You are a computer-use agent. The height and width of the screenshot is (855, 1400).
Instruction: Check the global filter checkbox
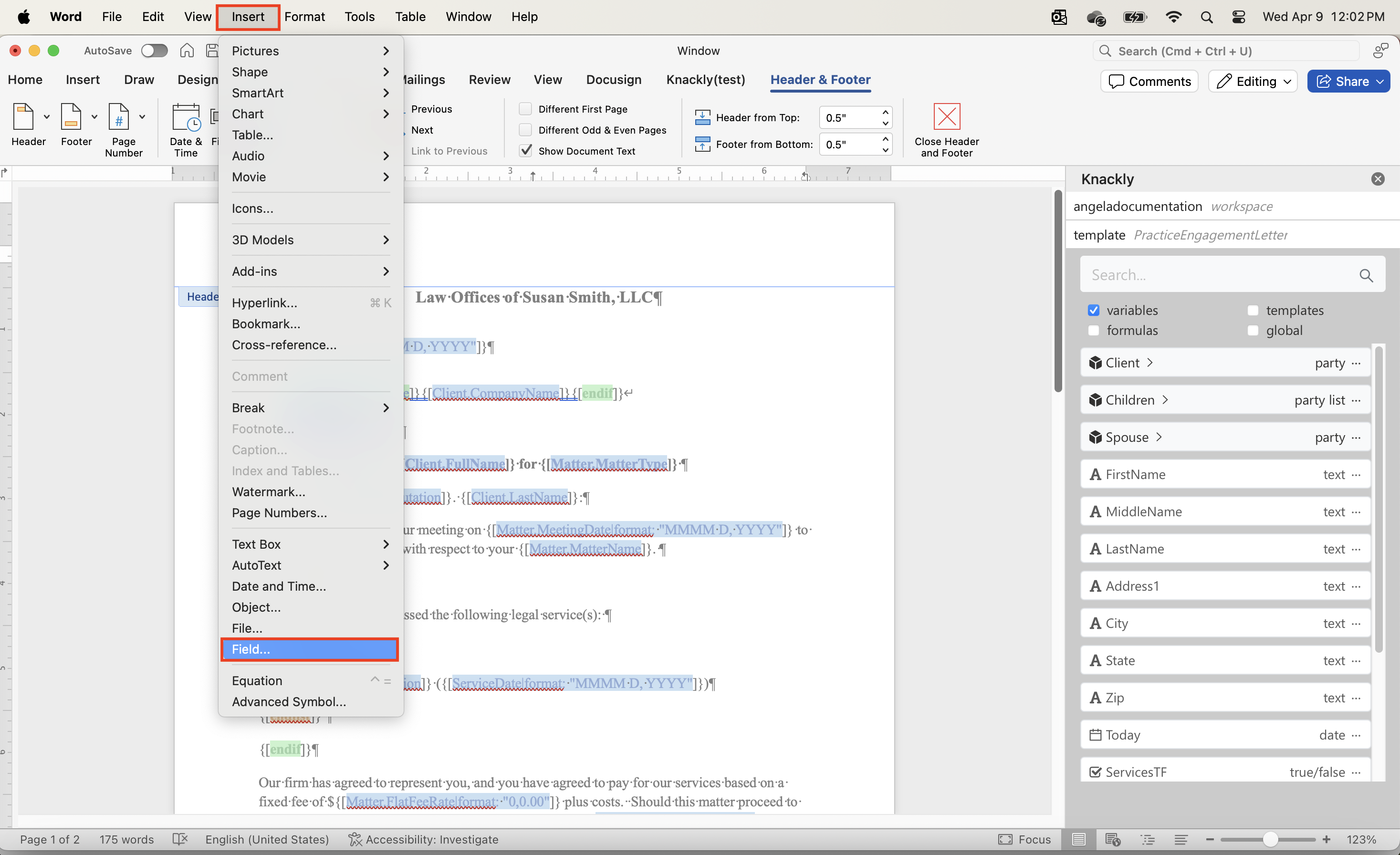(x=1253, y=331)
